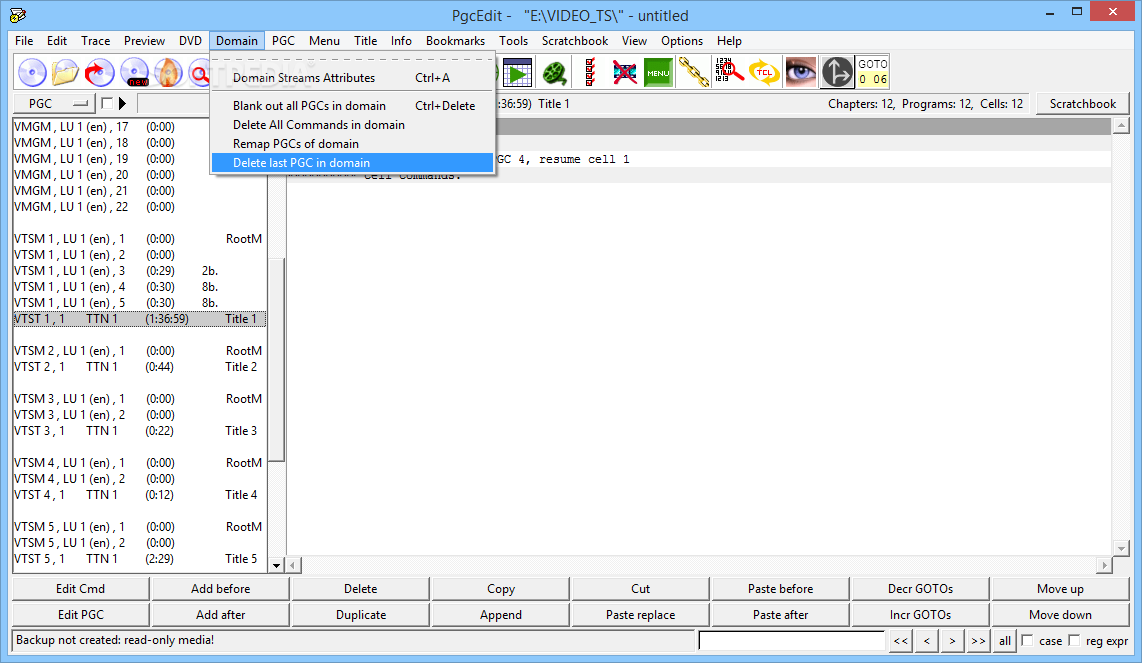Click the command pane scroll right arrow
Screen dimensions: 1142x663
click(x=1105, y=565)
